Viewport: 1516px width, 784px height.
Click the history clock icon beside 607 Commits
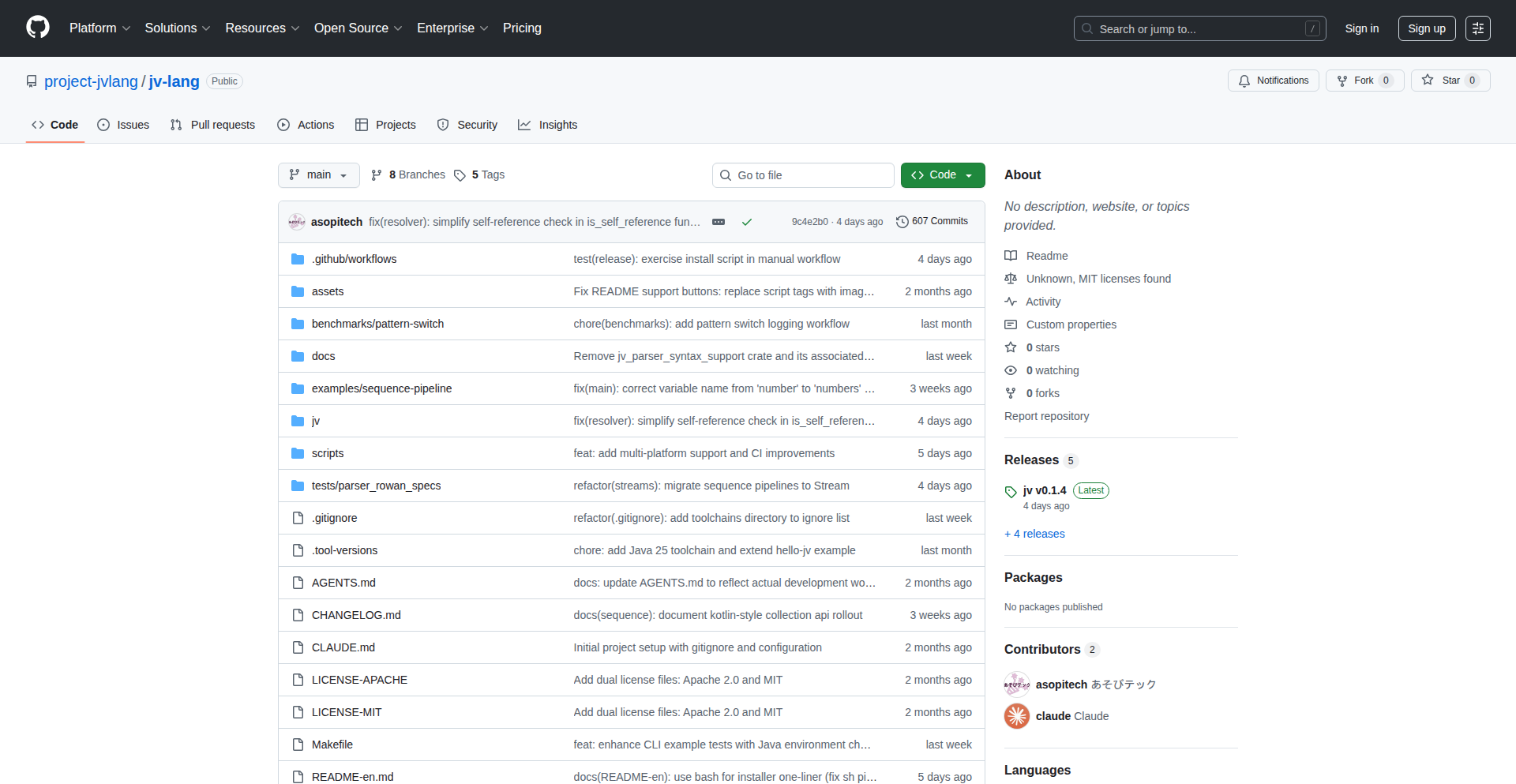tap(902, 222)
